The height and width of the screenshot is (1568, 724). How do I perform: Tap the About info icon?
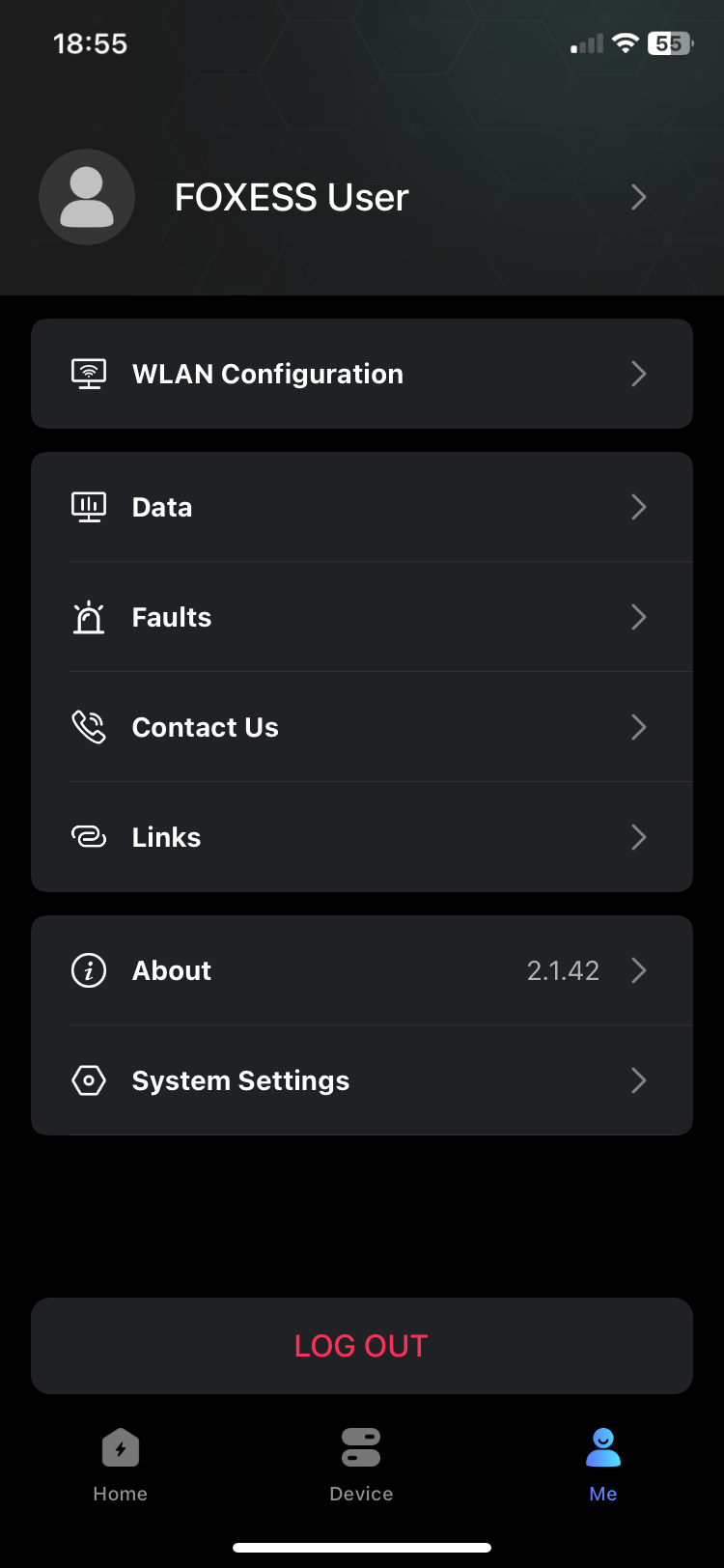89,970
